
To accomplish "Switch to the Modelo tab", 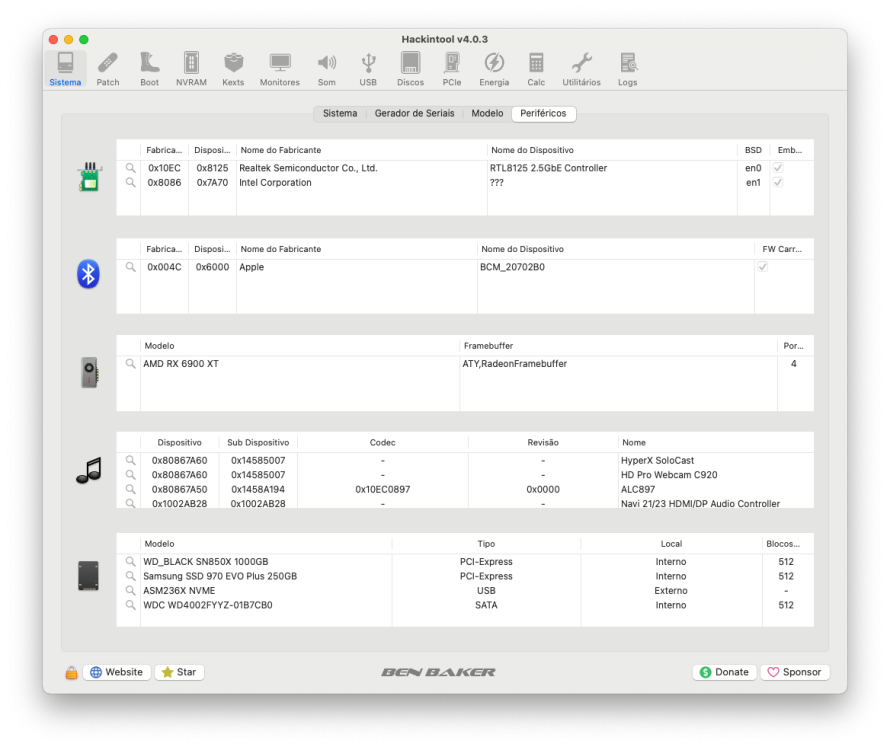I will tap(487, 114).
